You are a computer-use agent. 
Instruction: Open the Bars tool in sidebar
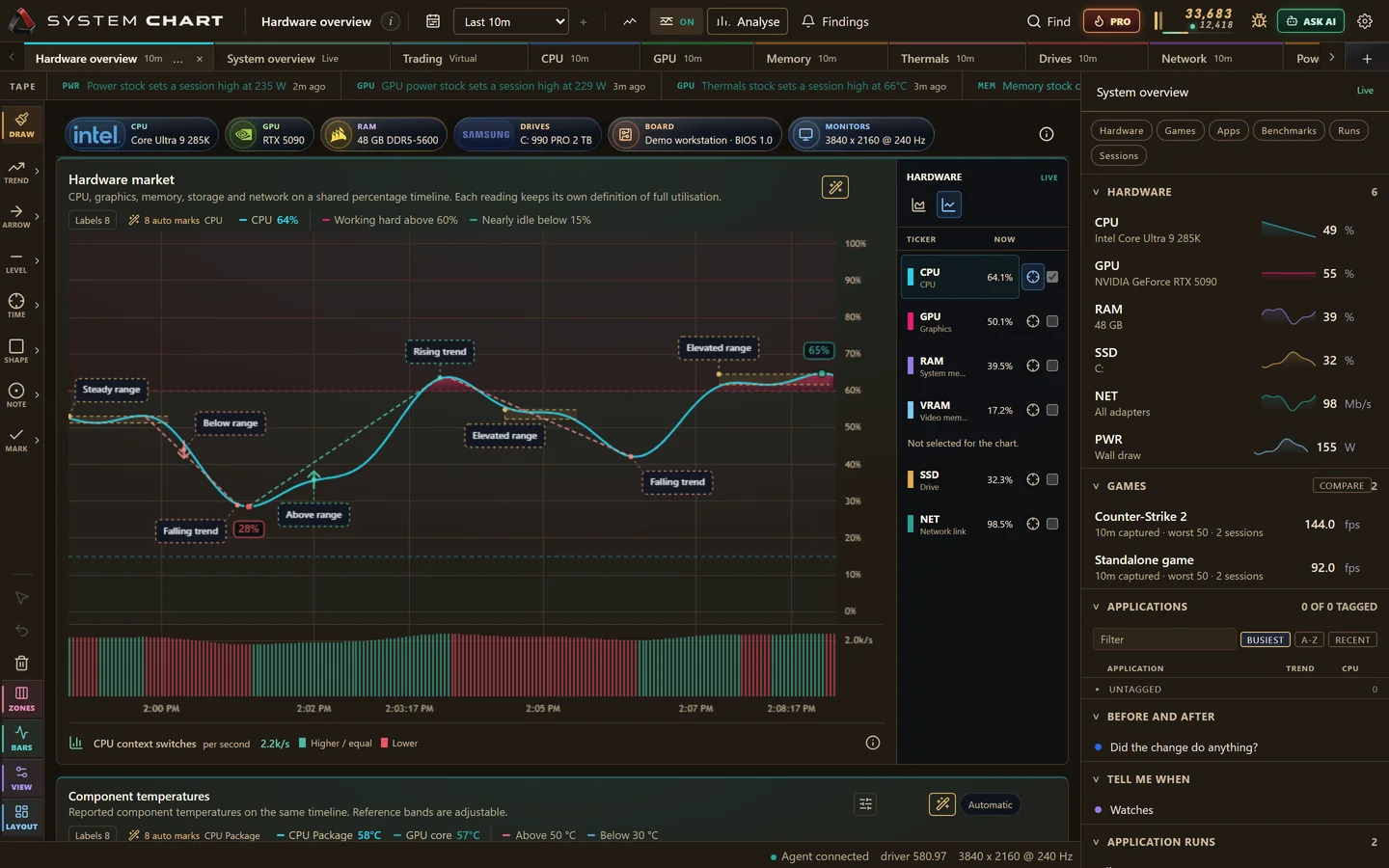21,739
